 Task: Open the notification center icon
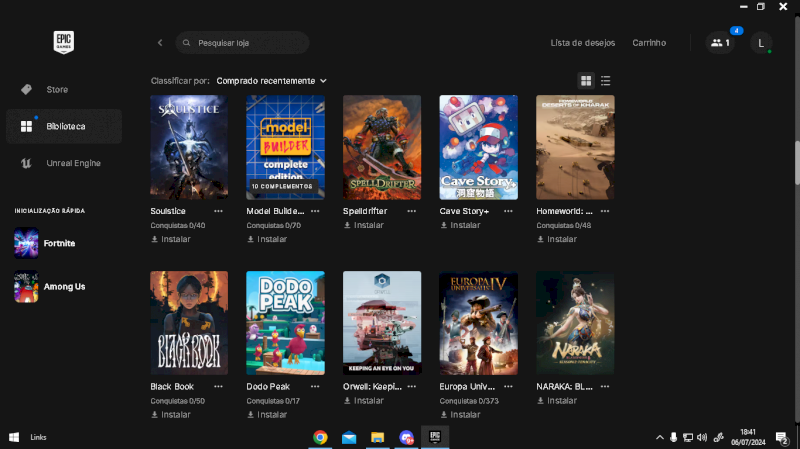pos(781,437)
